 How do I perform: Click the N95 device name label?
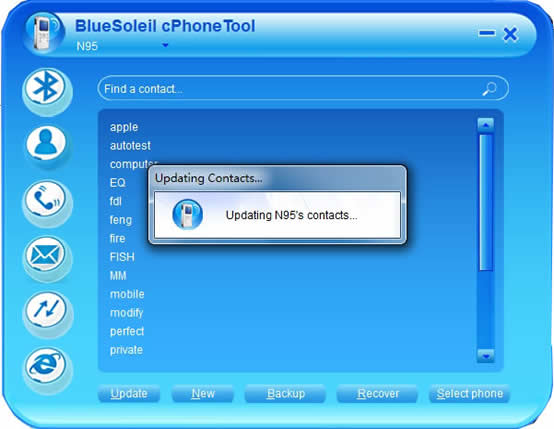pos(87,46)
